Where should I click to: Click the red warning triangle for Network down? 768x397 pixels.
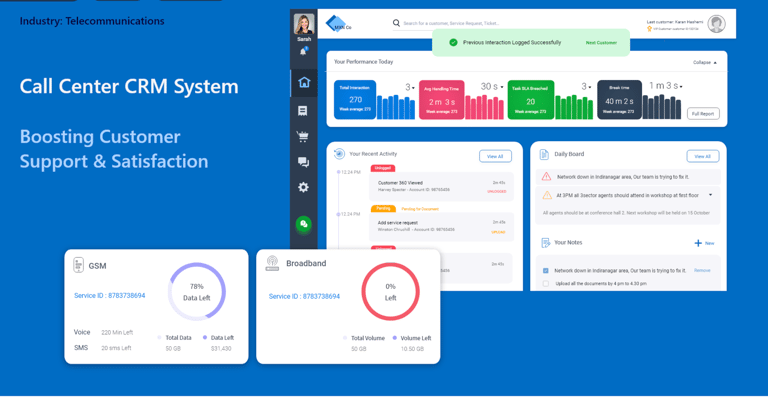click(x=547, y=176)
